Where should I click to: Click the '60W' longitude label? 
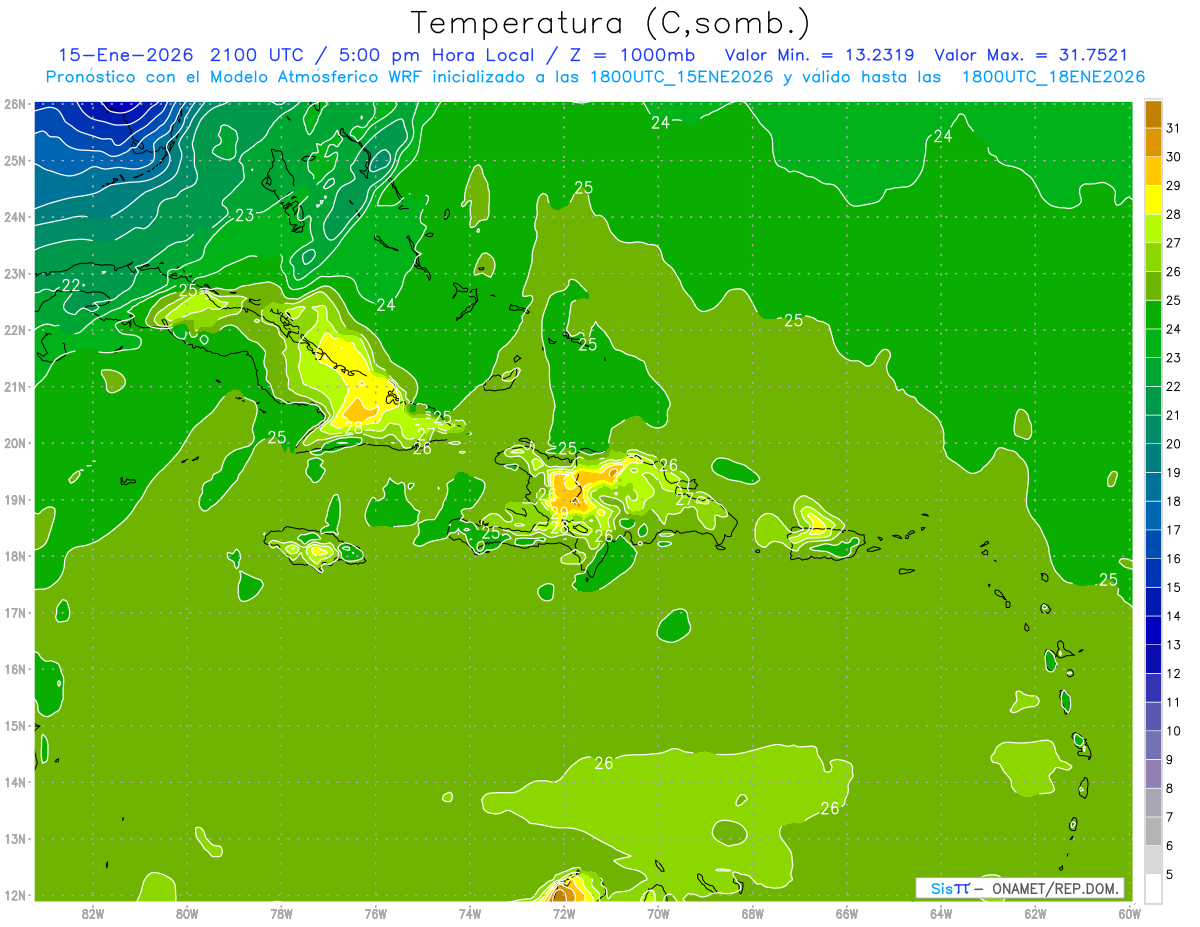[1130, 913]
